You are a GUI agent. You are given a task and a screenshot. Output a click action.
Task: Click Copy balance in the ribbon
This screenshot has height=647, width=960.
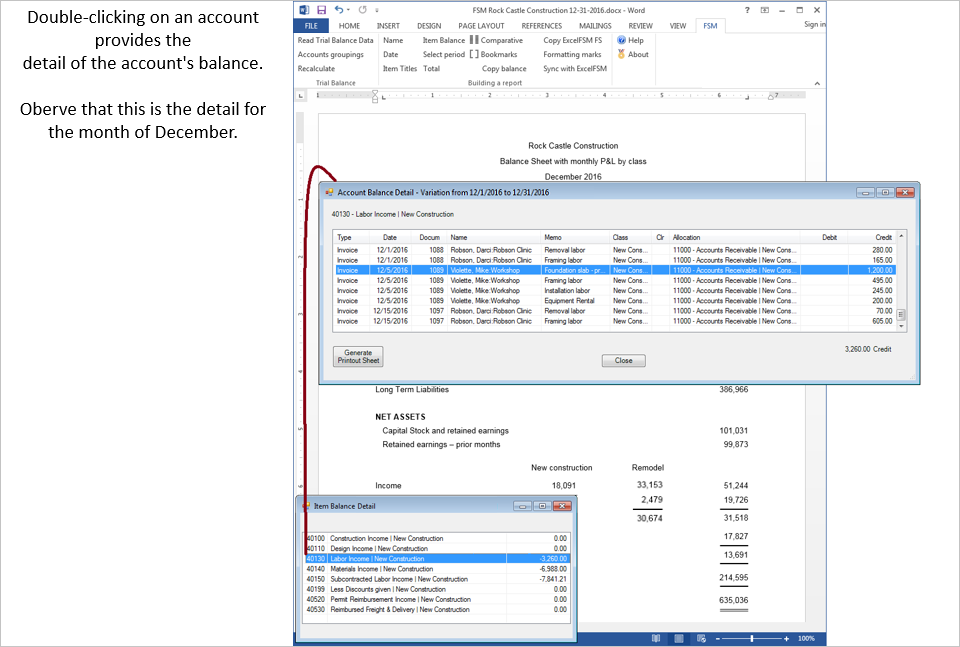(x=504, y=69)
